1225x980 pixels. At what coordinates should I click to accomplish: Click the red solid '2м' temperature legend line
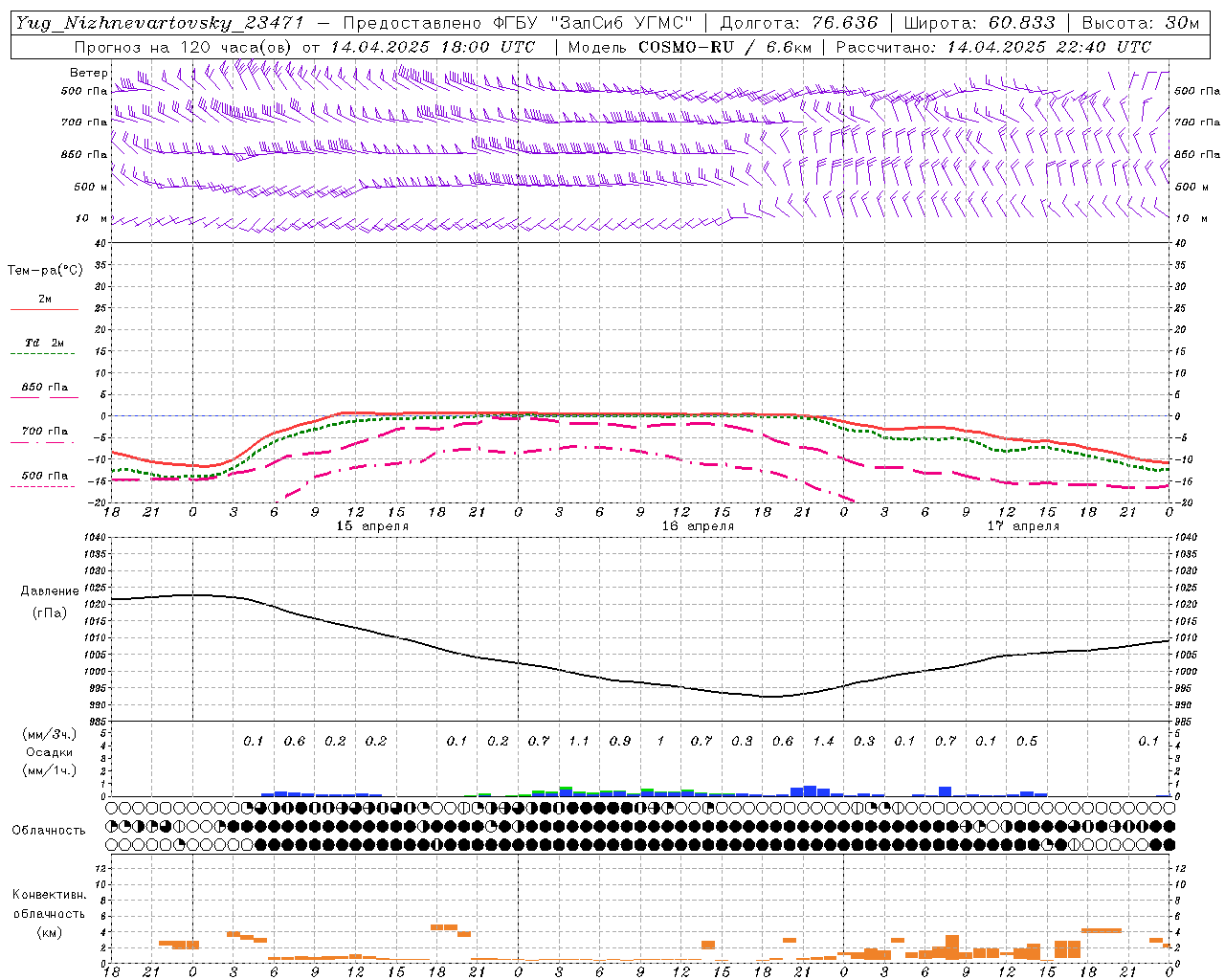(x=44, y=310)
